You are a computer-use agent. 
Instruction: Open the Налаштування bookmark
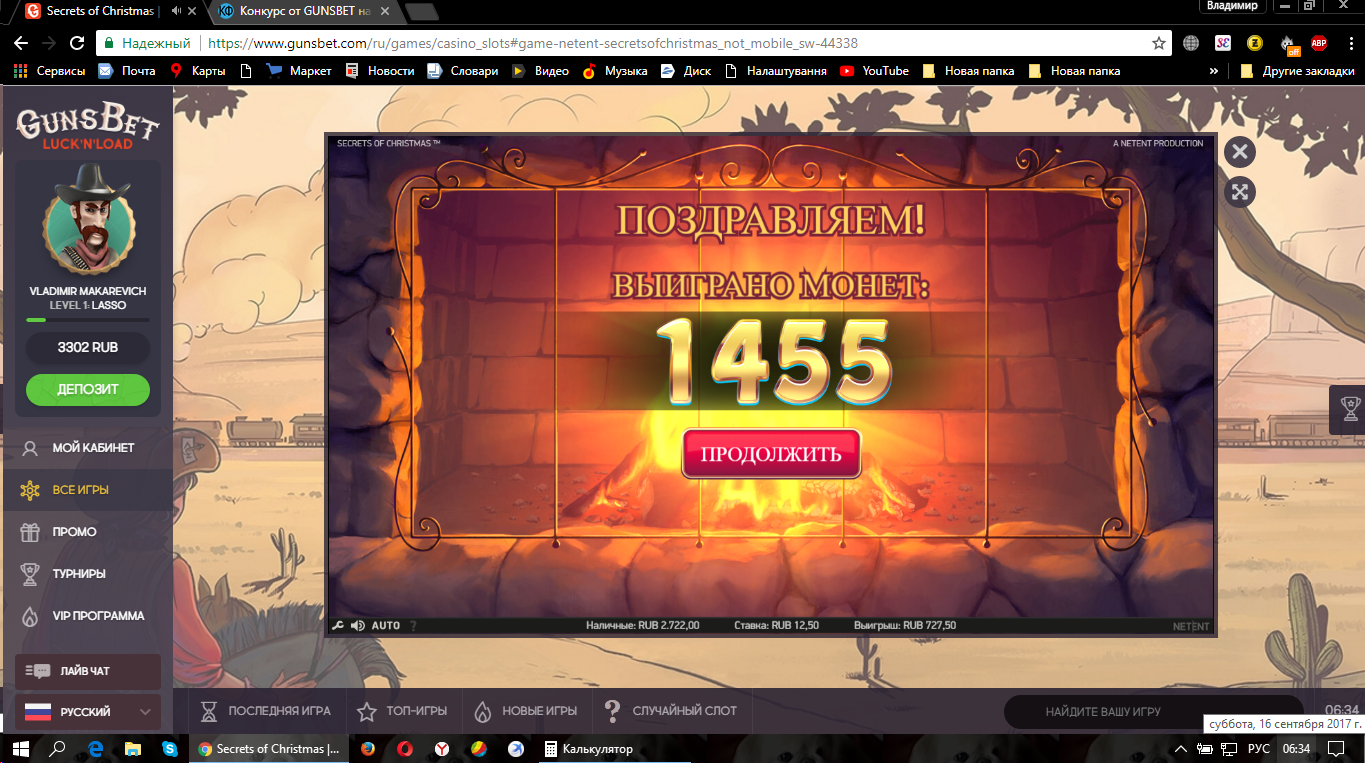(x=776, y=71)
